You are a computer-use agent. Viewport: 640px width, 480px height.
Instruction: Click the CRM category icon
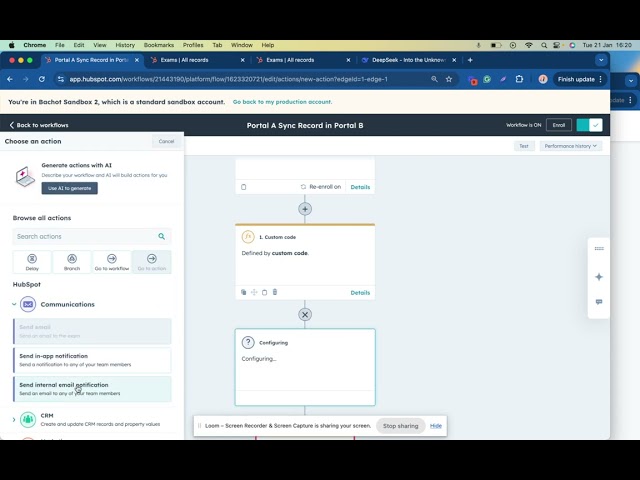point(28,419)
